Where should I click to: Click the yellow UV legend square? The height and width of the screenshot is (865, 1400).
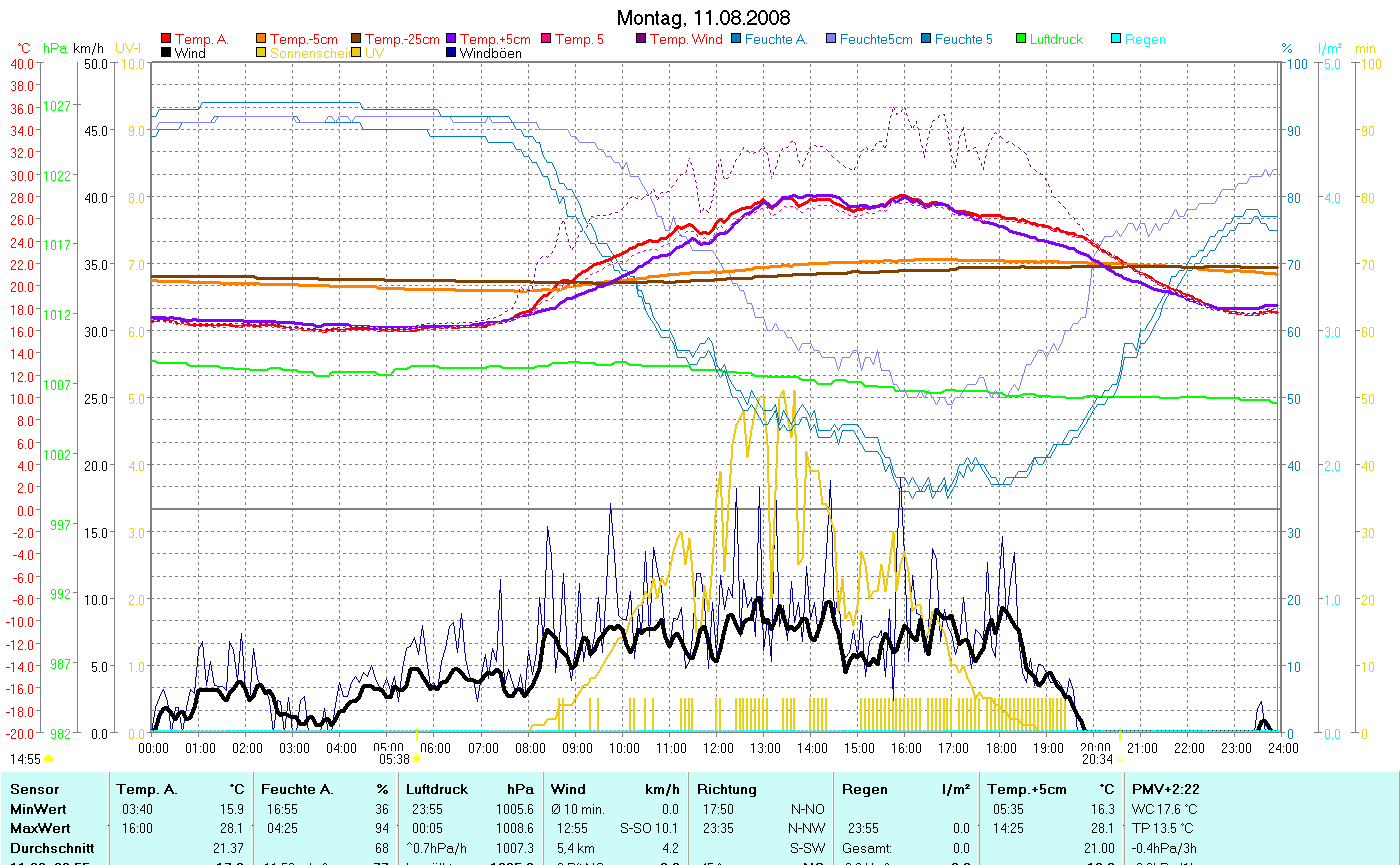(x=357, y=53)
